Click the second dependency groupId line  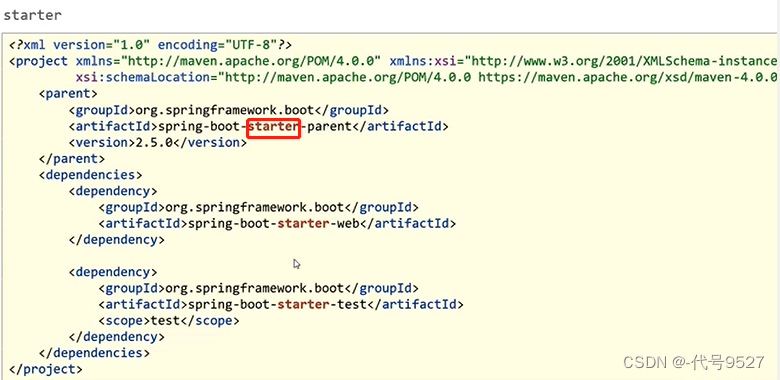coord(259,288)
